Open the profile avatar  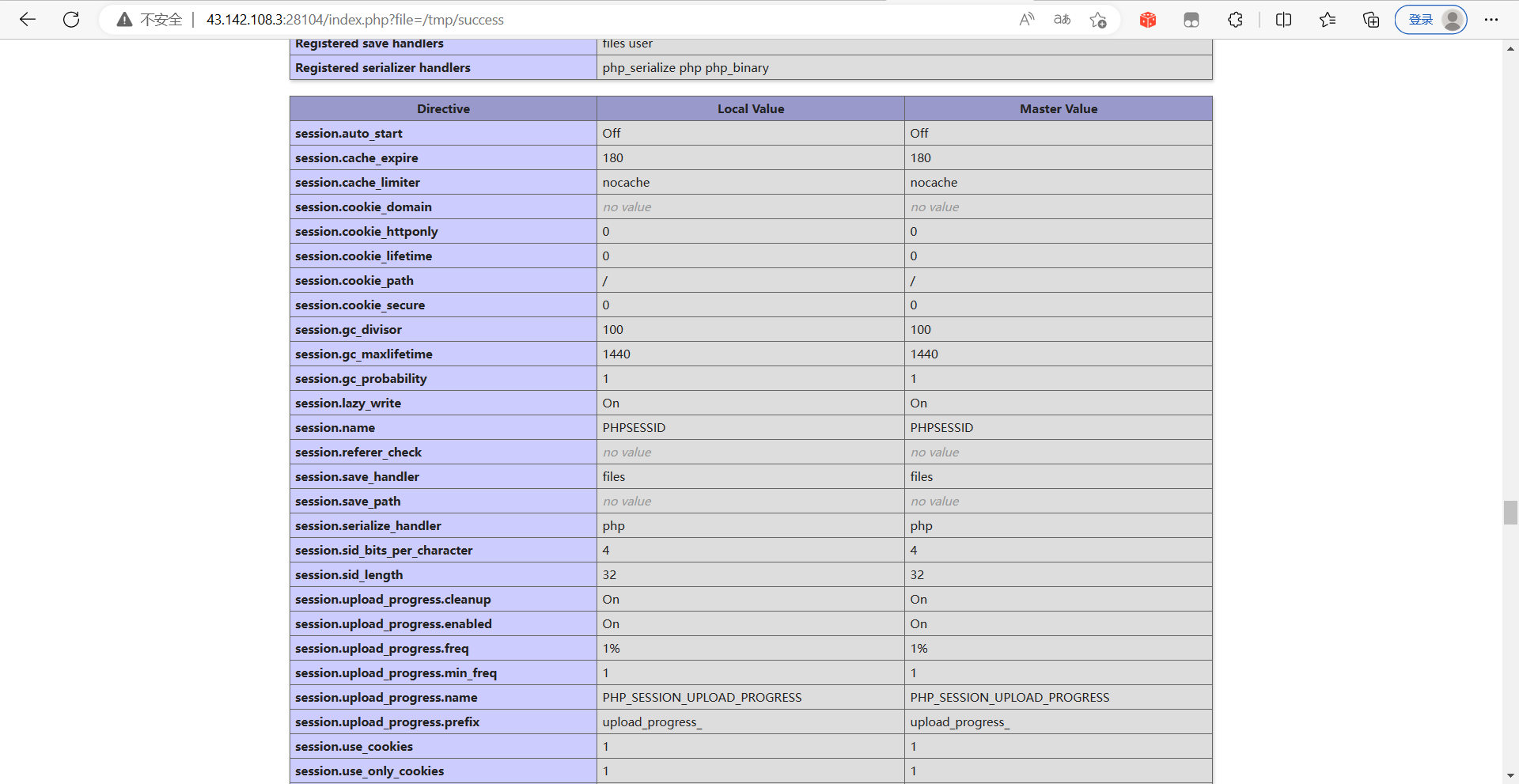click(x=1453, y=20)
